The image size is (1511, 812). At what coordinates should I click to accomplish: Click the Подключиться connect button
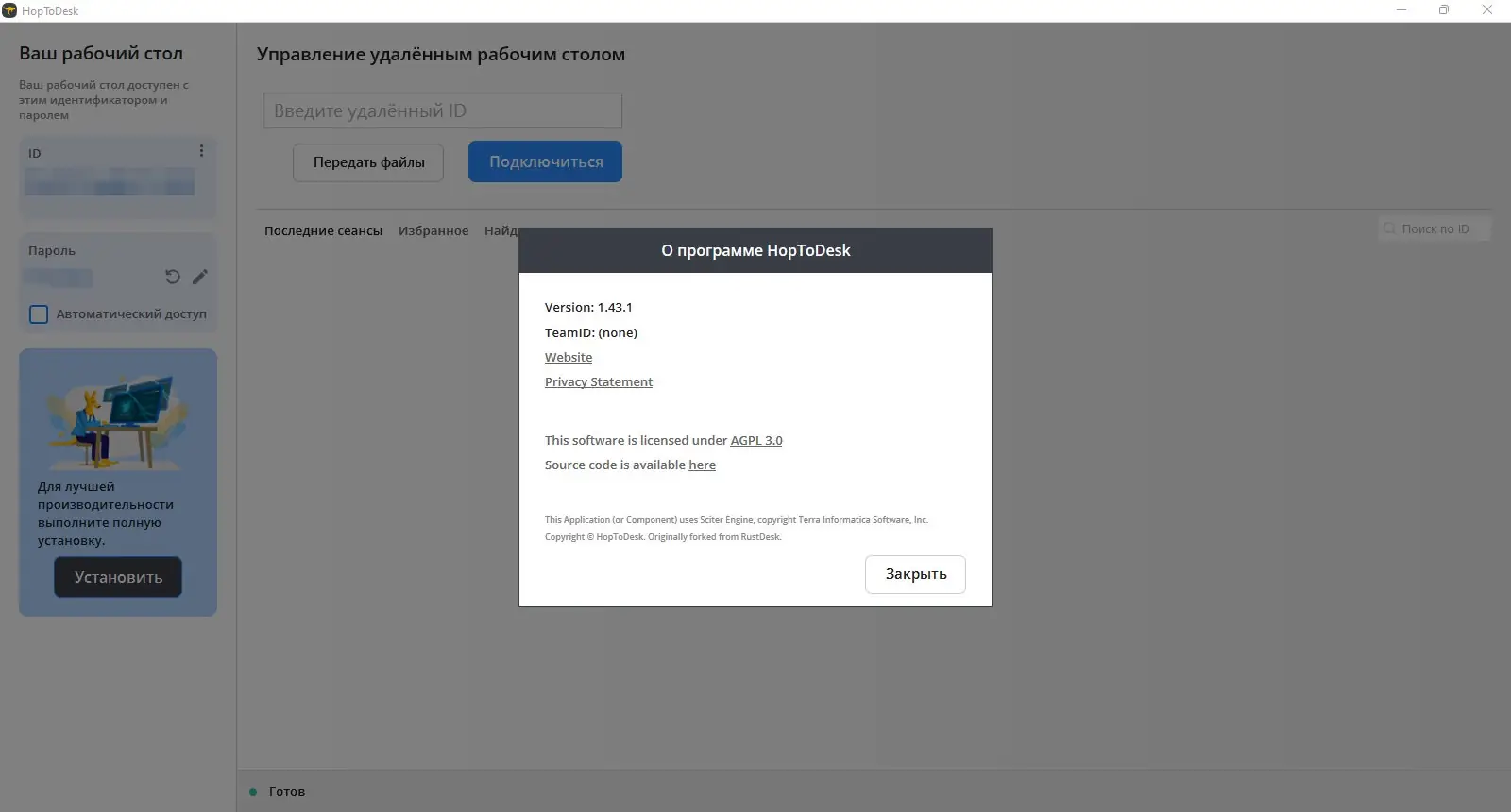coord(545,161)
